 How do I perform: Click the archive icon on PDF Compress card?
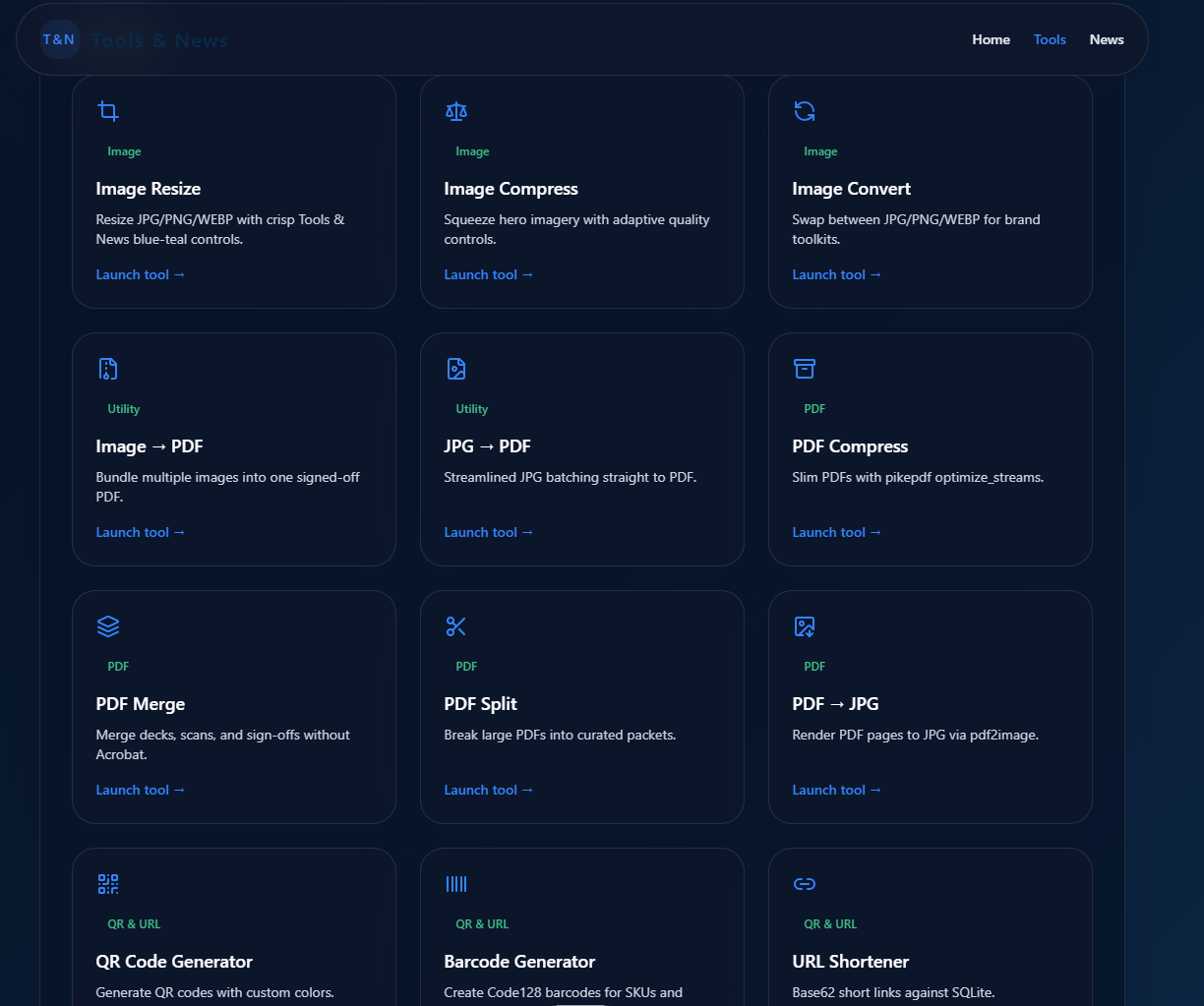(x=805, y=369)
